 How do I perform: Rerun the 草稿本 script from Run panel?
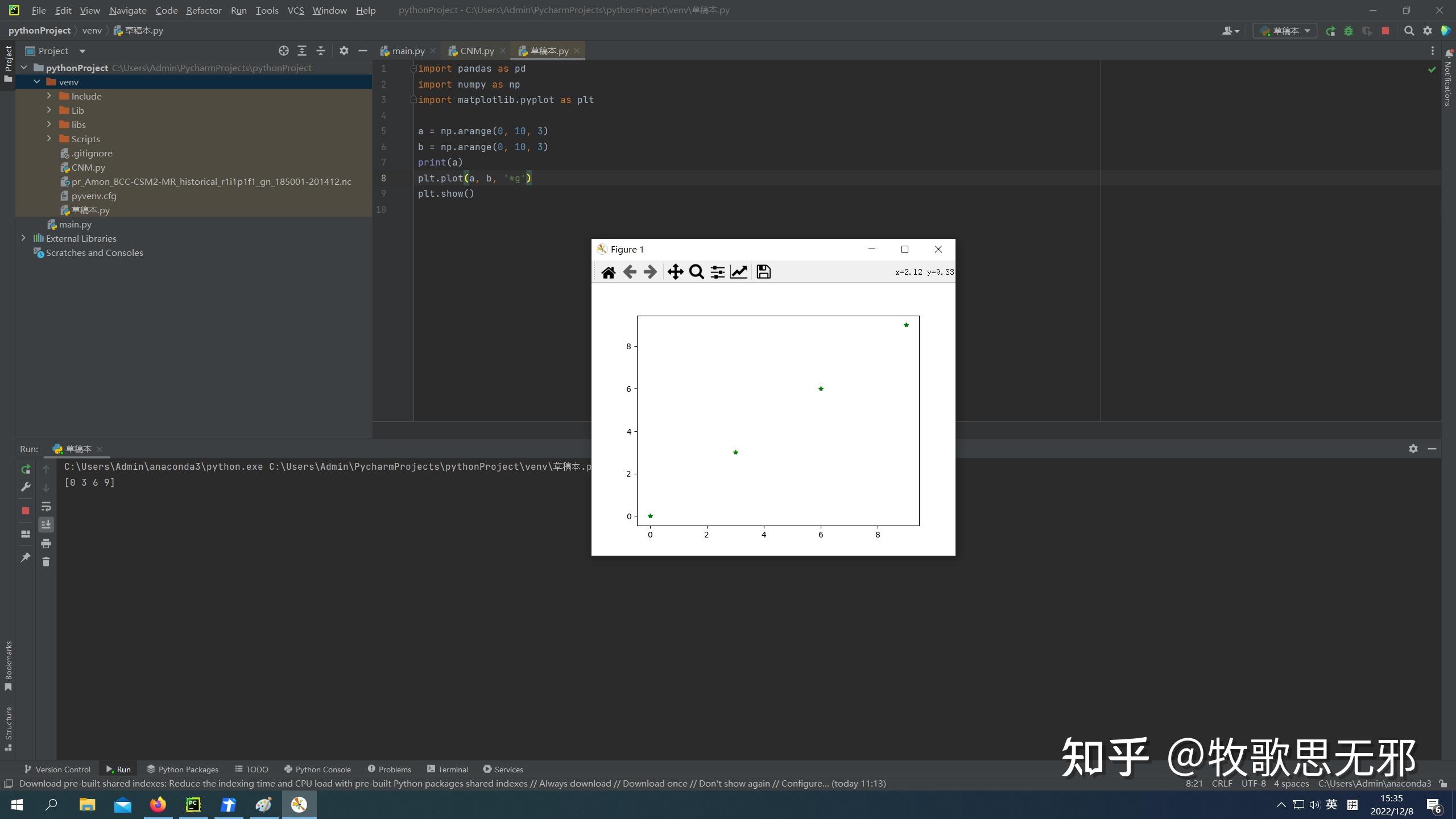tap(25, 469)
